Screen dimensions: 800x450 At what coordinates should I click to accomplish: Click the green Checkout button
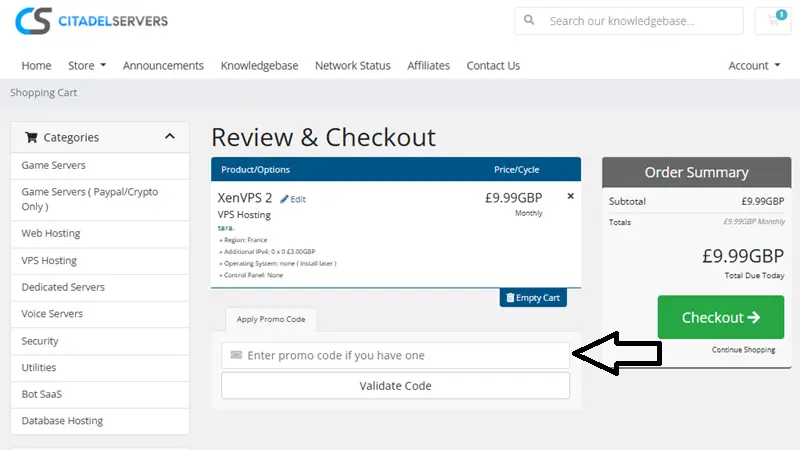click(x=720, y=318)
